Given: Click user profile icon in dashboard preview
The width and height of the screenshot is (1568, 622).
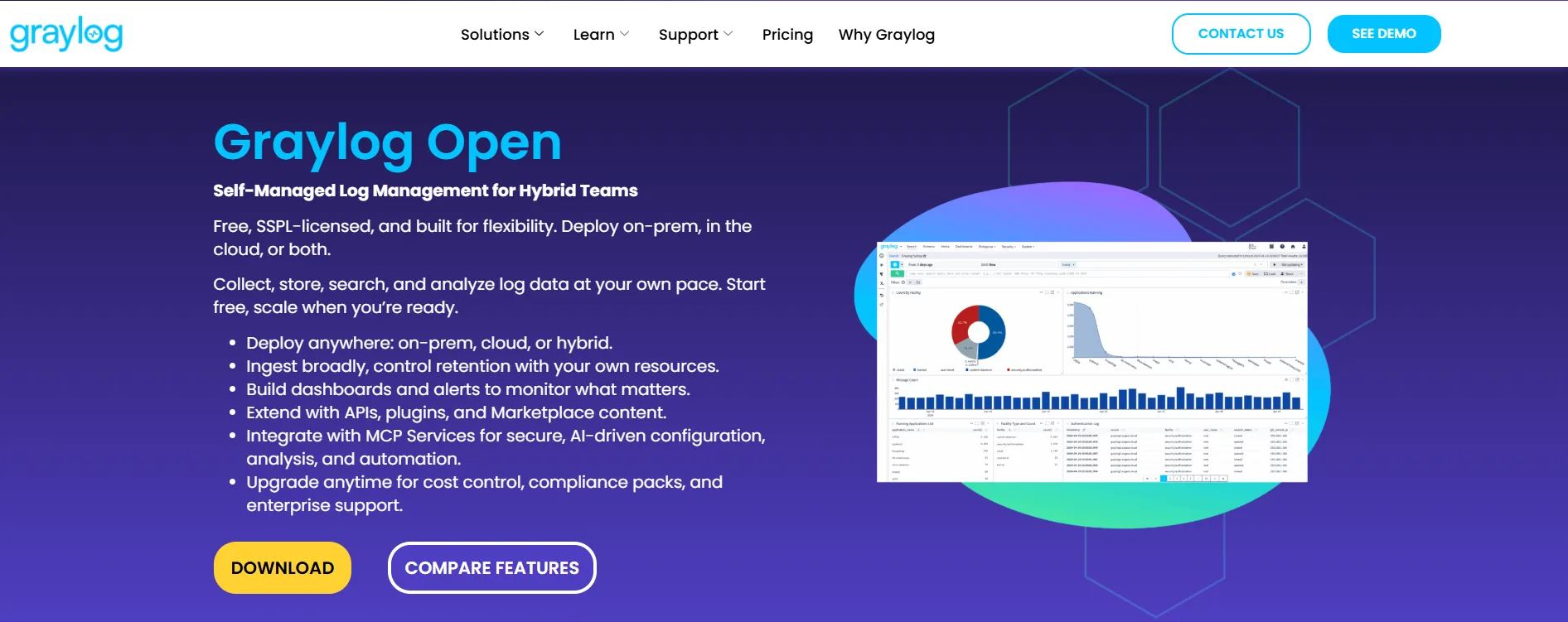Looking at the screenshot, I should pos(1302,247).
